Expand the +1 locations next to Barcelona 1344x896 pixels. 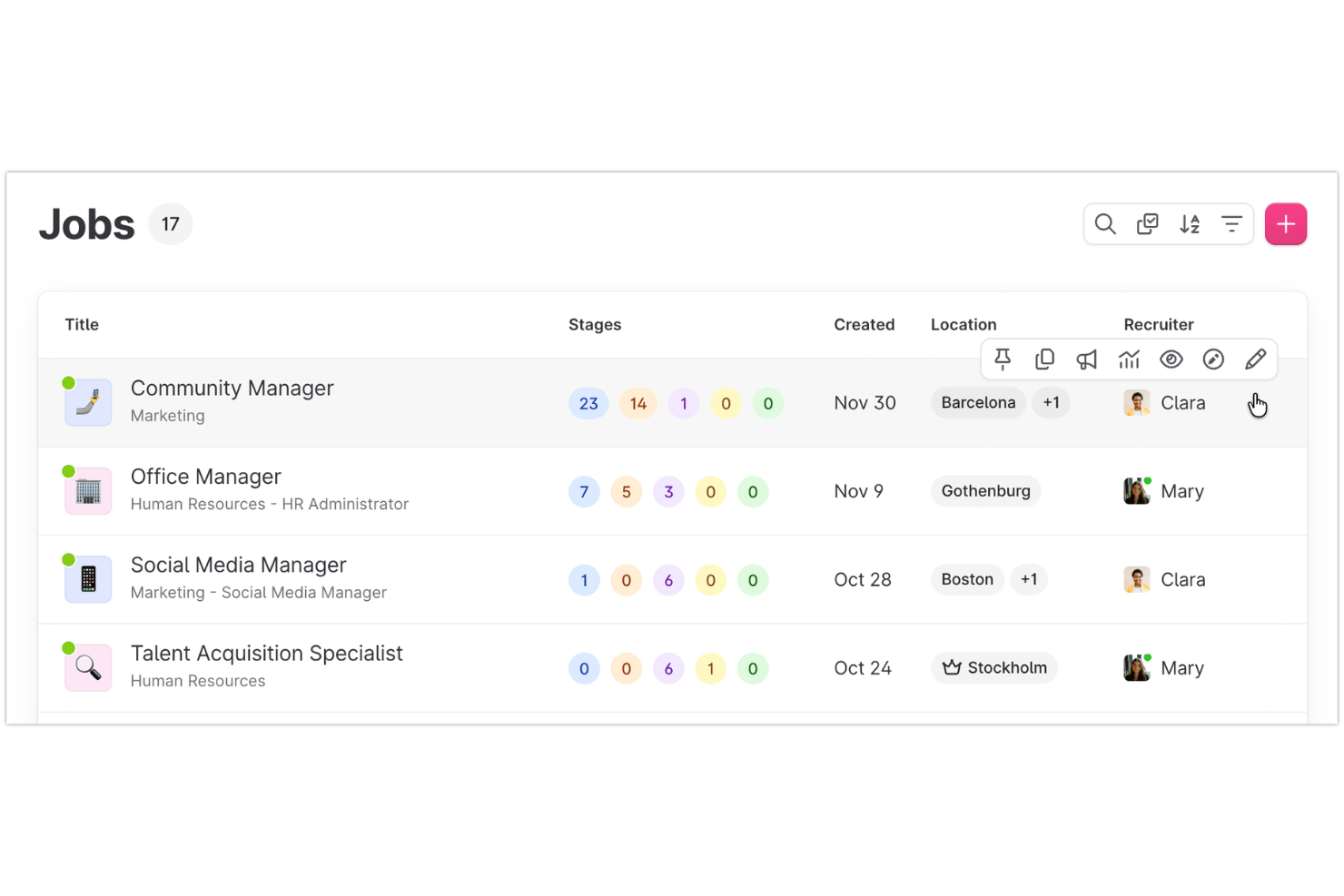[1051, 402]
